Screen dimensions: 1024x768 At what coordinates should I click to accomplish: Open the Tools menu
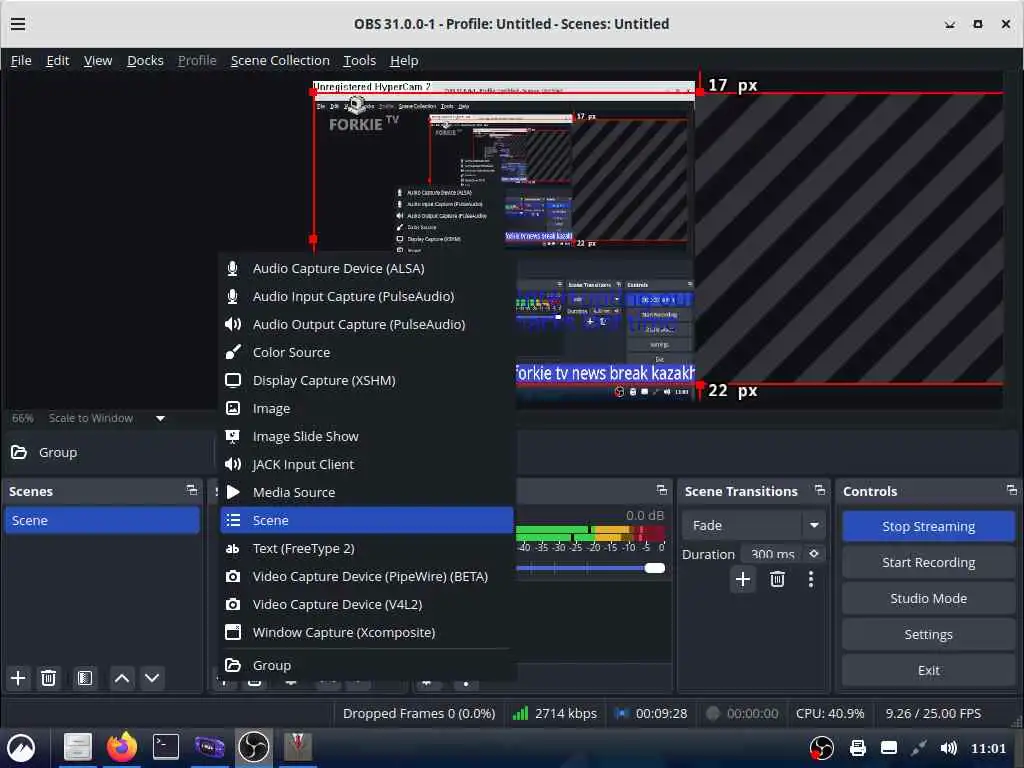(x=359, y=61)
